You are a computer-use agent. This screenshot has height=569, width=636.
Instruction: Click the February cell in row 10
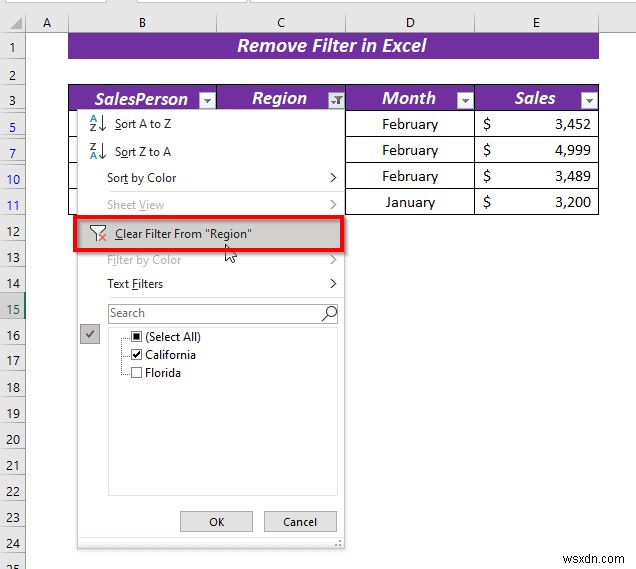click(410, 176)
